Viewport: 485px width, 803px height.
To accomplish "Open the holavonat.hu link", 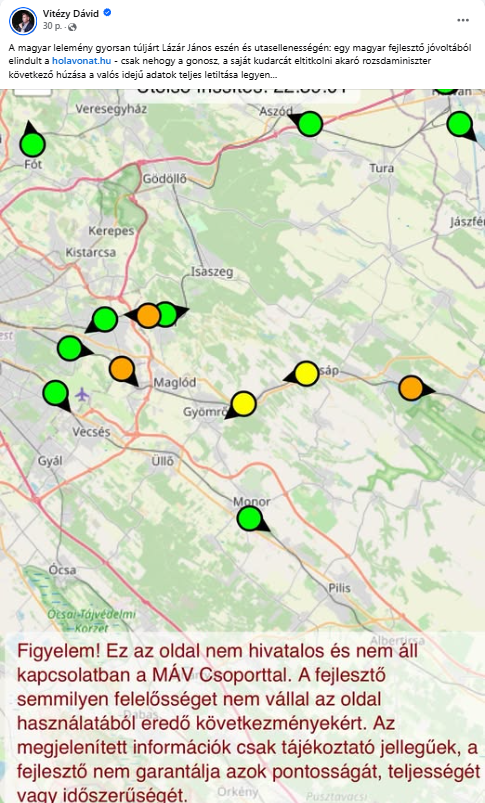I will [81, 60].
